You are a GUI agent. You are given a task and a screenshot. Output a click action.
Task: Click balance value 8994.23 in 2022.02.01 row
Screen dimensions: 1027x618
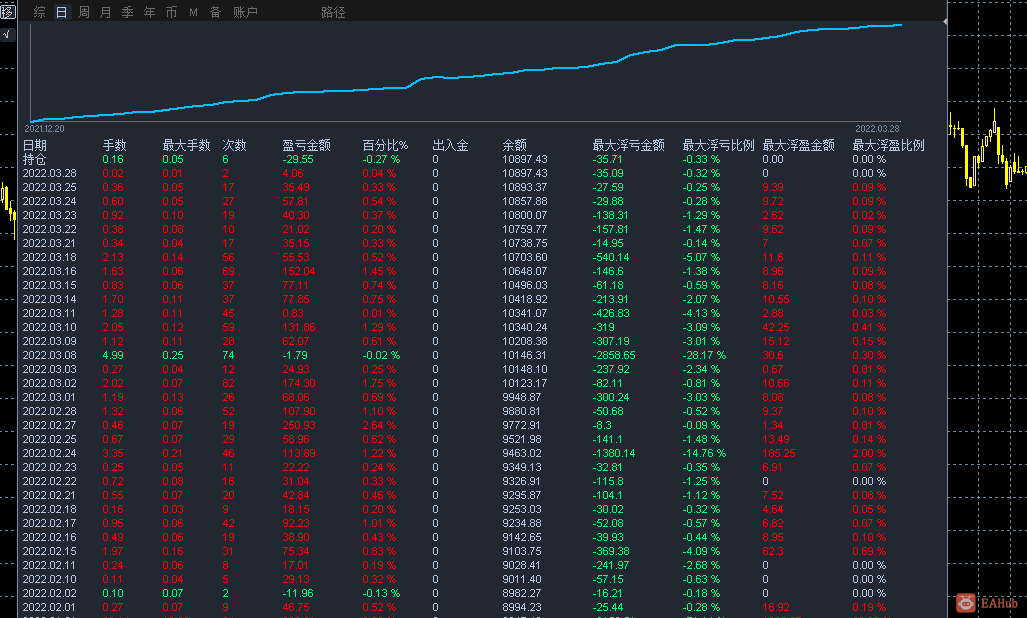tap(522, 608)
